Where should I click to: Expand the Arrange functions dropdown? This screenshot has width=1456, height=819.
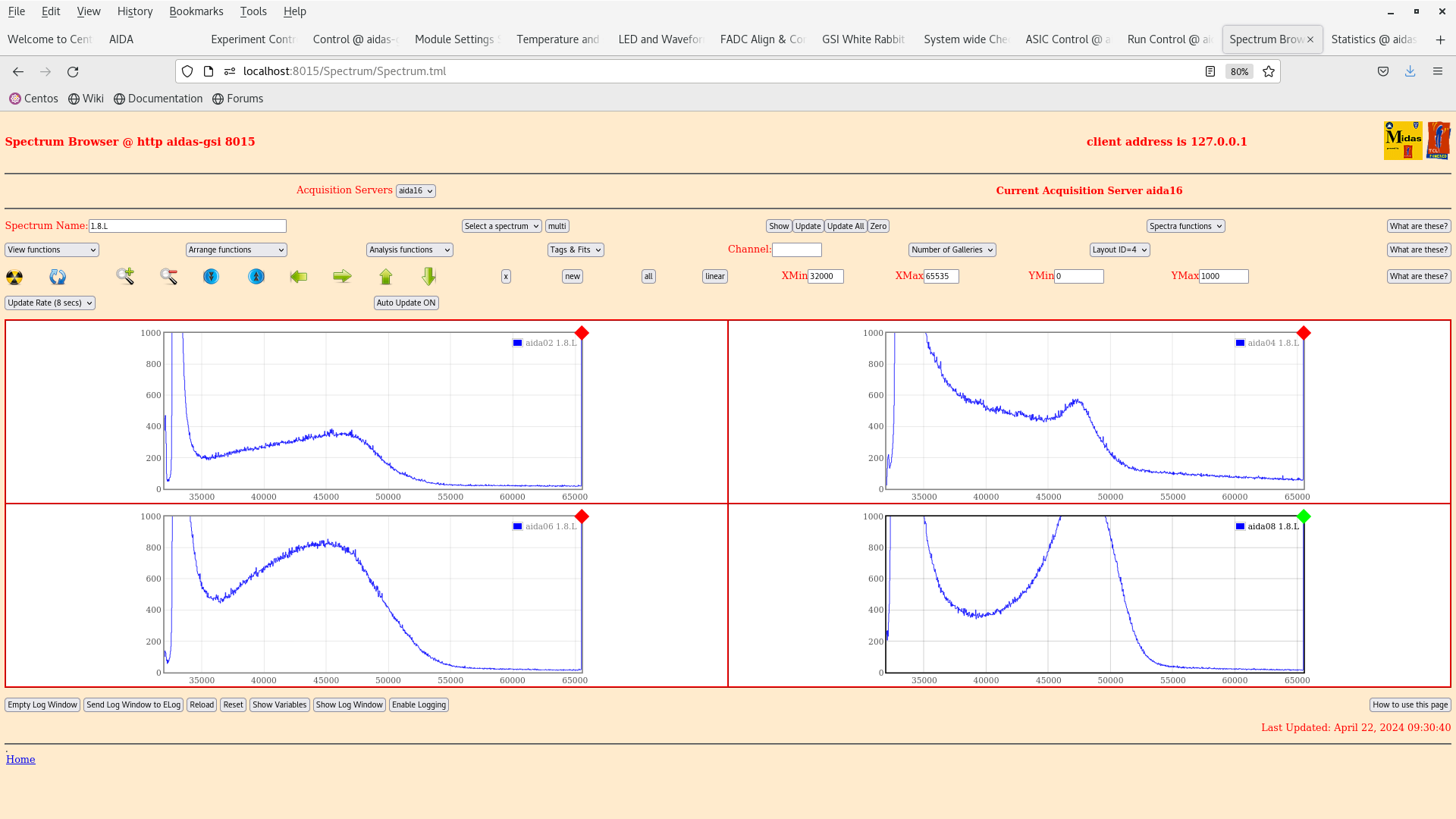click(237, 249)
